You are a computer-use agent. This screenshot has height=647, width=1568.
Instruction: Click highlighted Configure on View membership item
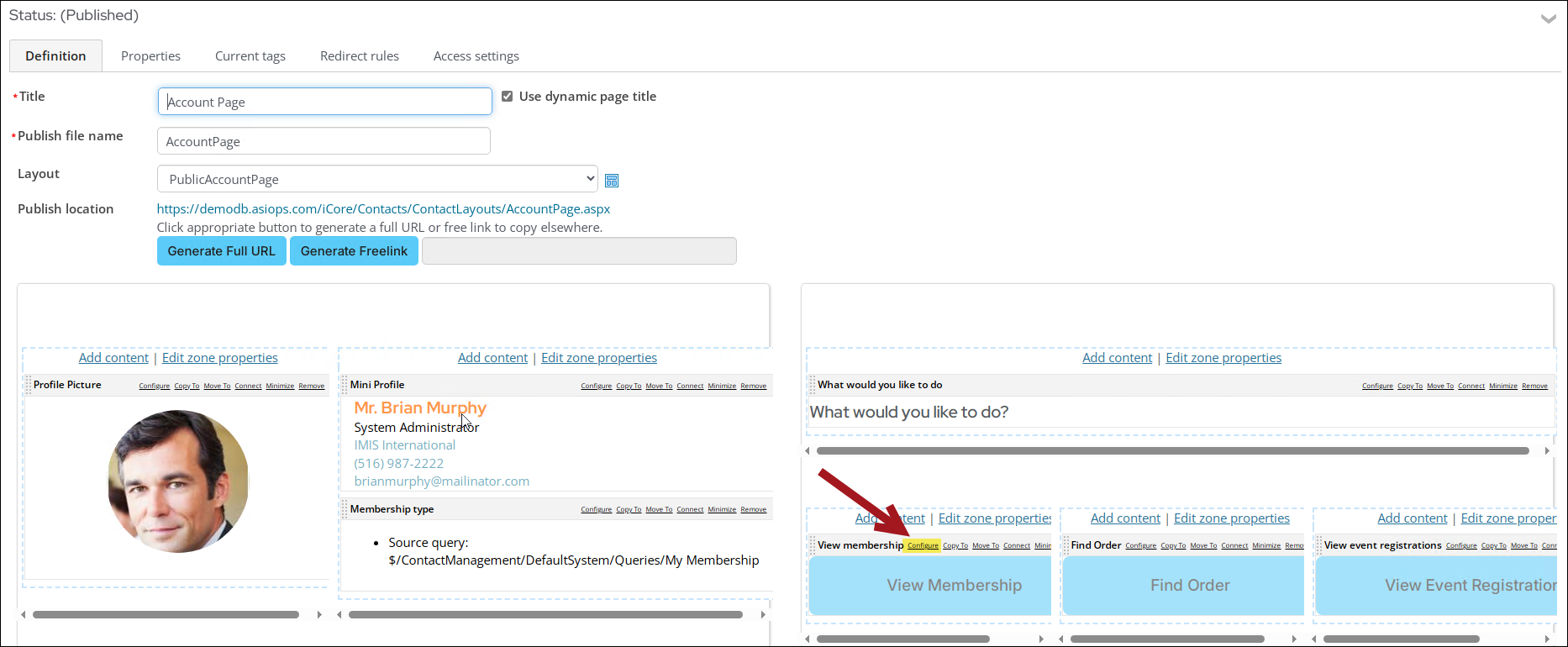[923, 546]
